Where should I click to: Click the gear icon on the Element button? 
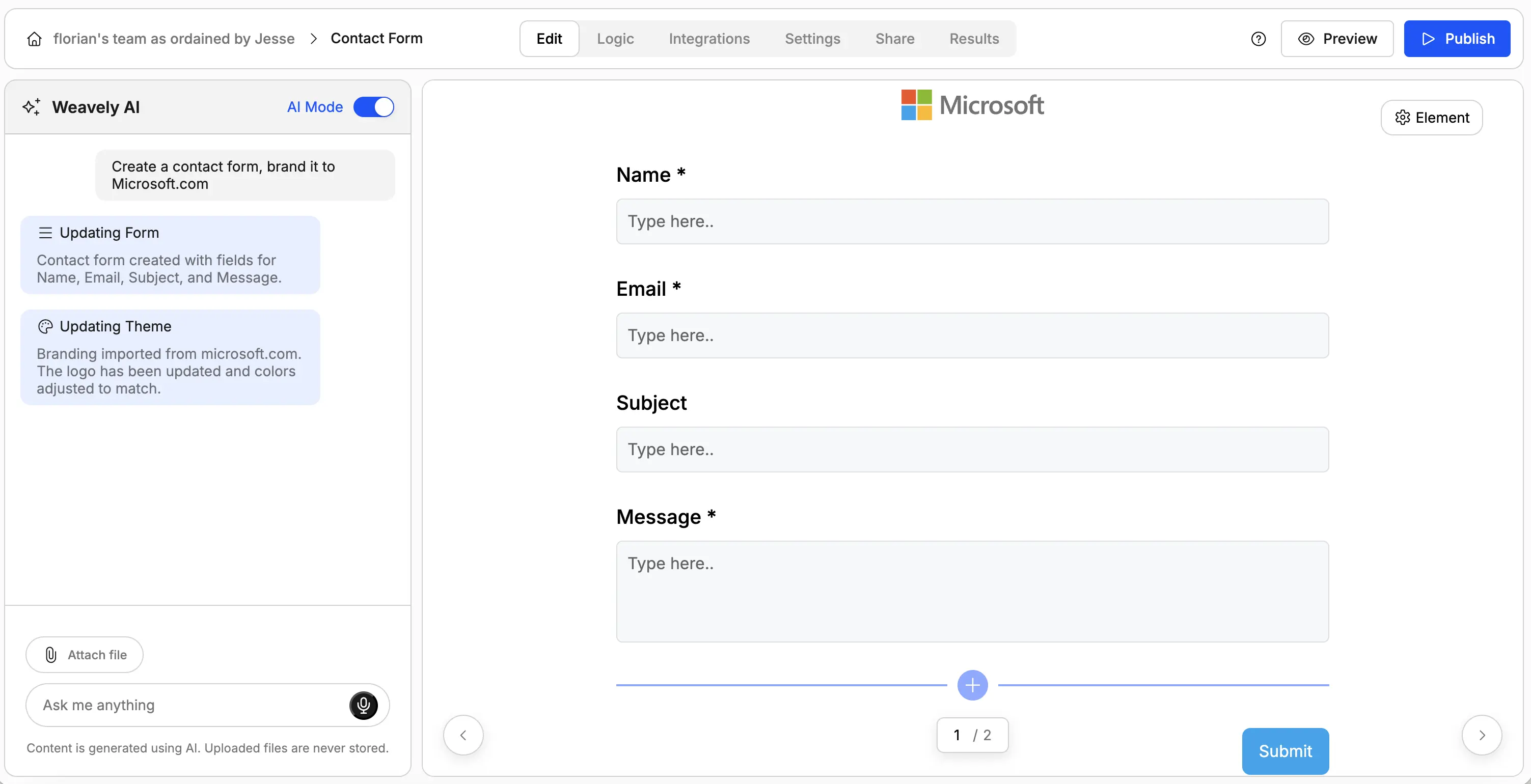tap(1403, 117)
